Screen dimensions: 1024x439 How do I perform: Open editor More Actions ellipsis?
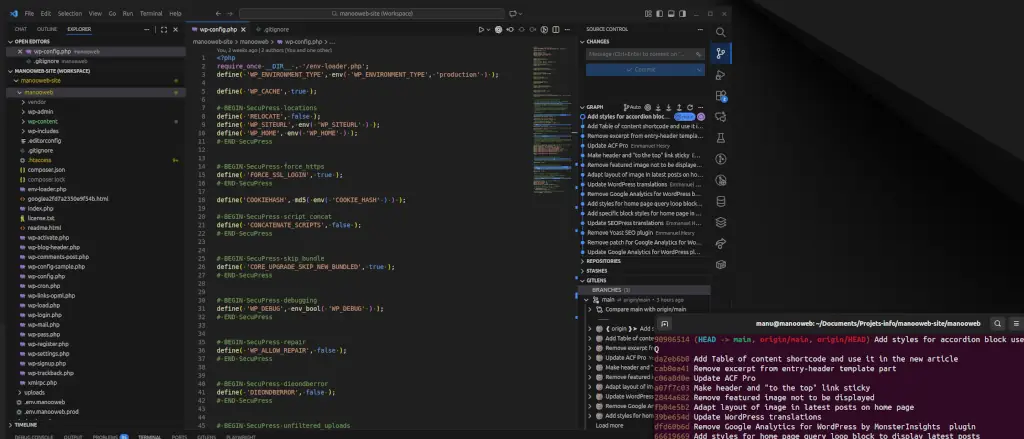pyautogui.click(x=566, y=29)
